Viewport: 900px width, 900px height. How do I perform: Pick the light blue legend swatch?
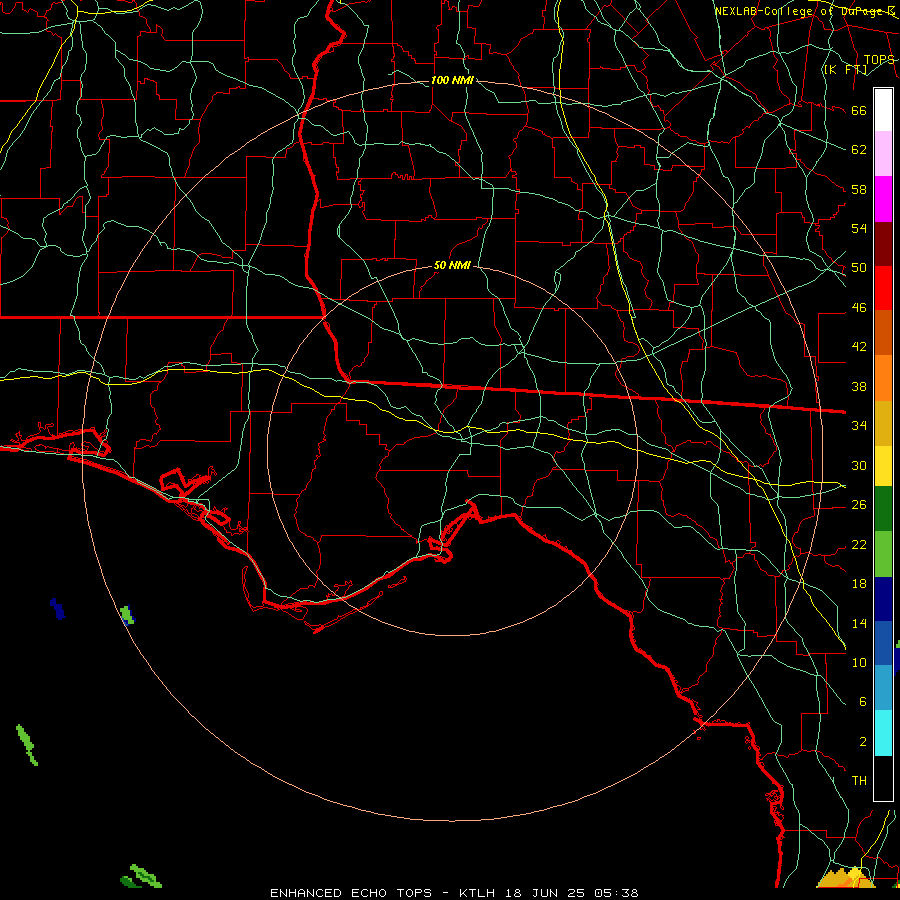(883, 688)
